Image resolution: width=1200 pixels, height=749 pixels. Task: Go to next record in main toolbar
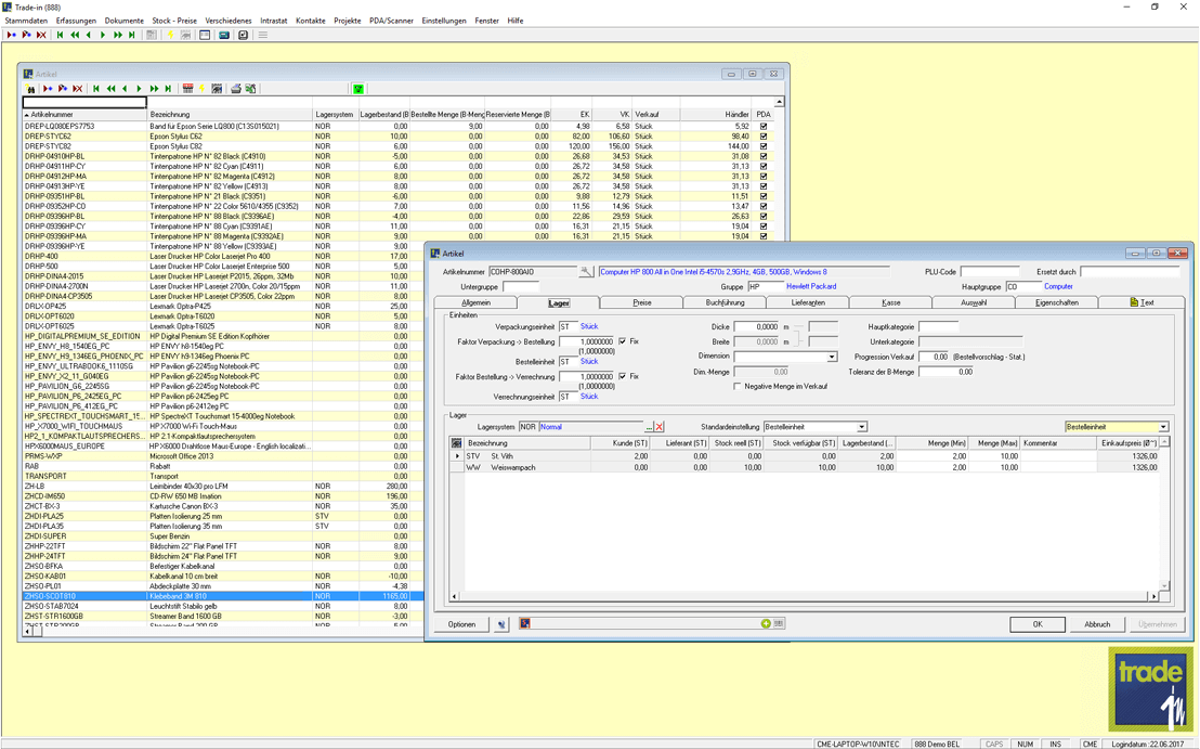(x=103, y=35)
